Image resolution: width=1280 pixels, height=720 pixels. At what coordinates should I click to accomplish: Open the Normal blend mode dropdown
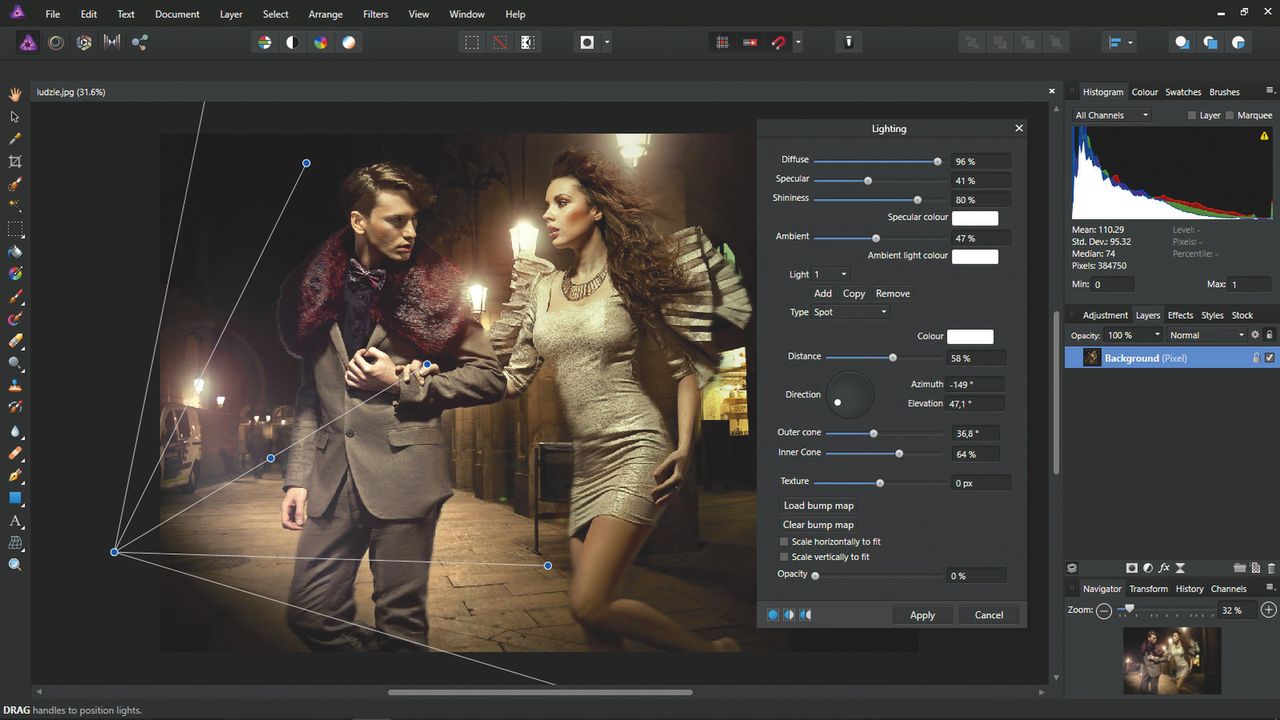click(1206, 335)
